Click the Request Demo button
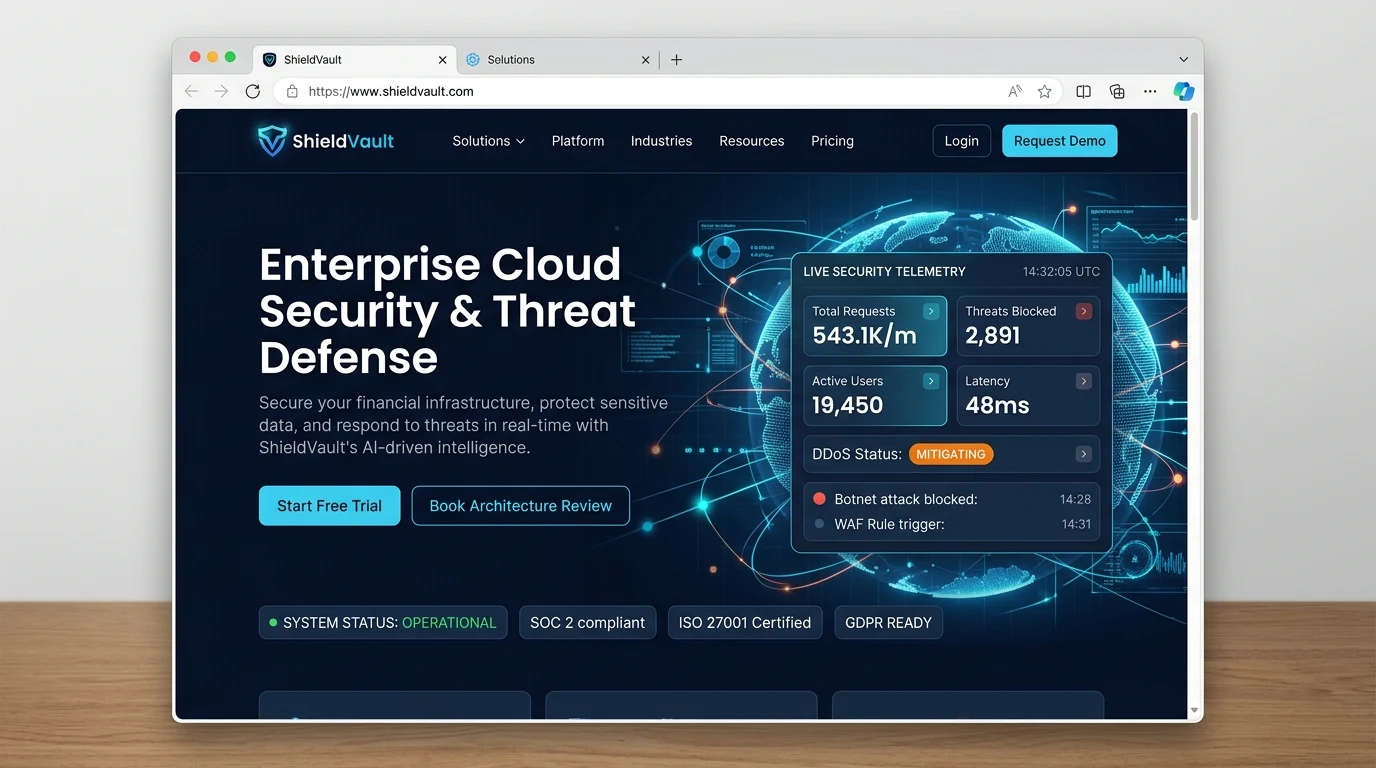This screenshot has width=1376, height=768. click(1060, 141)
